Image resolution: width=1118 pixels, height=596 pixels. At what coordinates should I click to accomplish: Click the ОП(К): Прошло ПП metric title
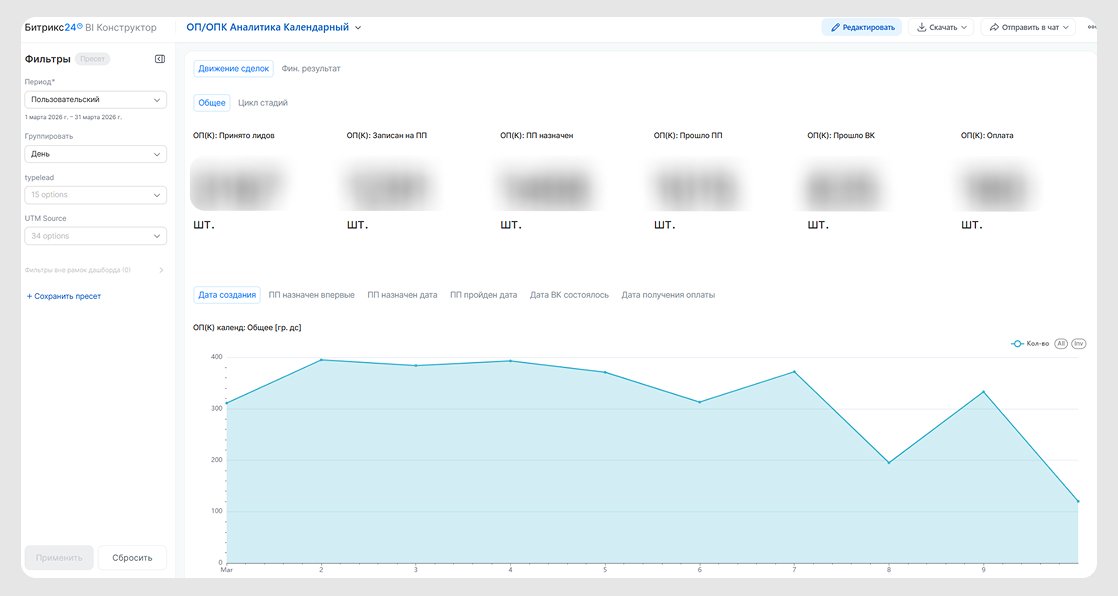688,135
